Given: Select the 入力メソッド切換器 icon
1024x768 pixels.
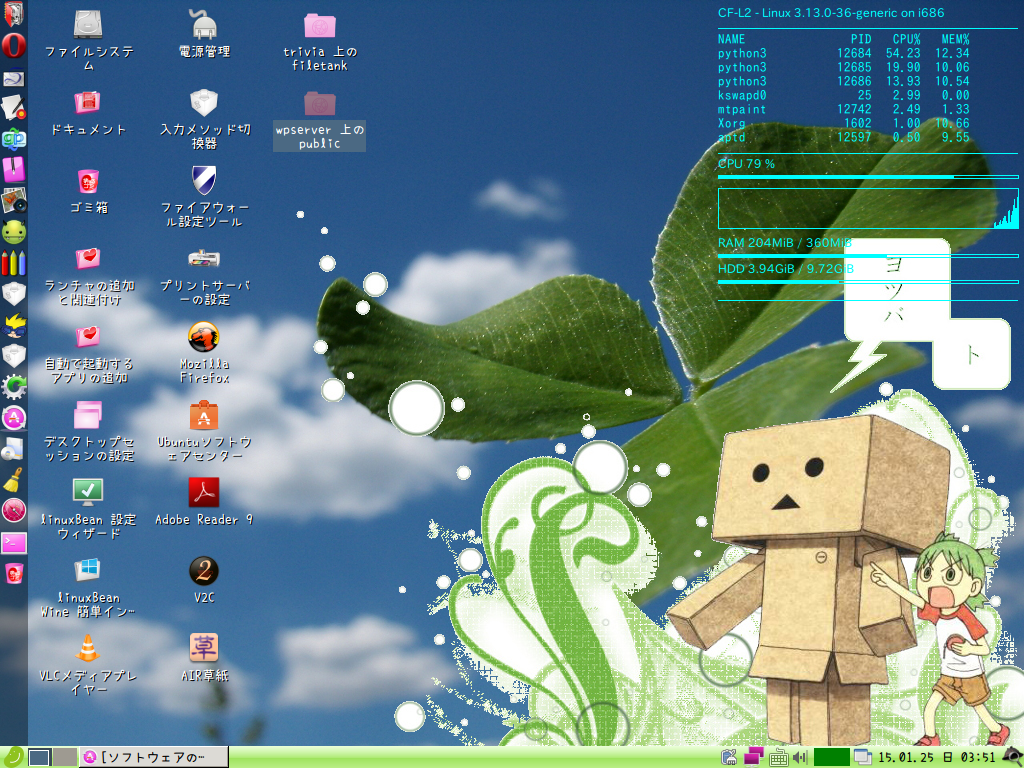Looking at the screenshot, I should pyautogui.click(x=204, y=120).
